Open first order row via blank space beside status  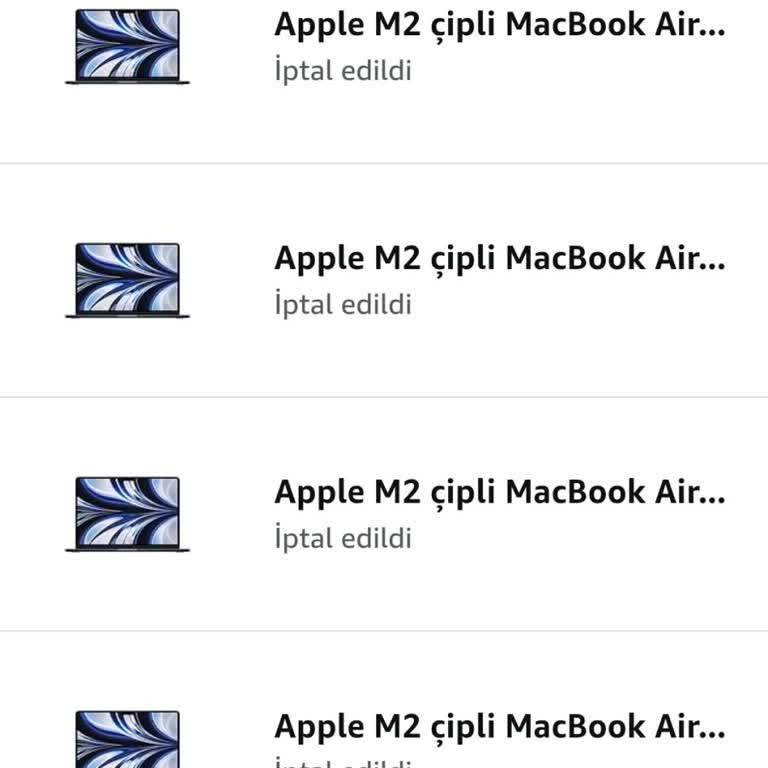coord(588,71)
